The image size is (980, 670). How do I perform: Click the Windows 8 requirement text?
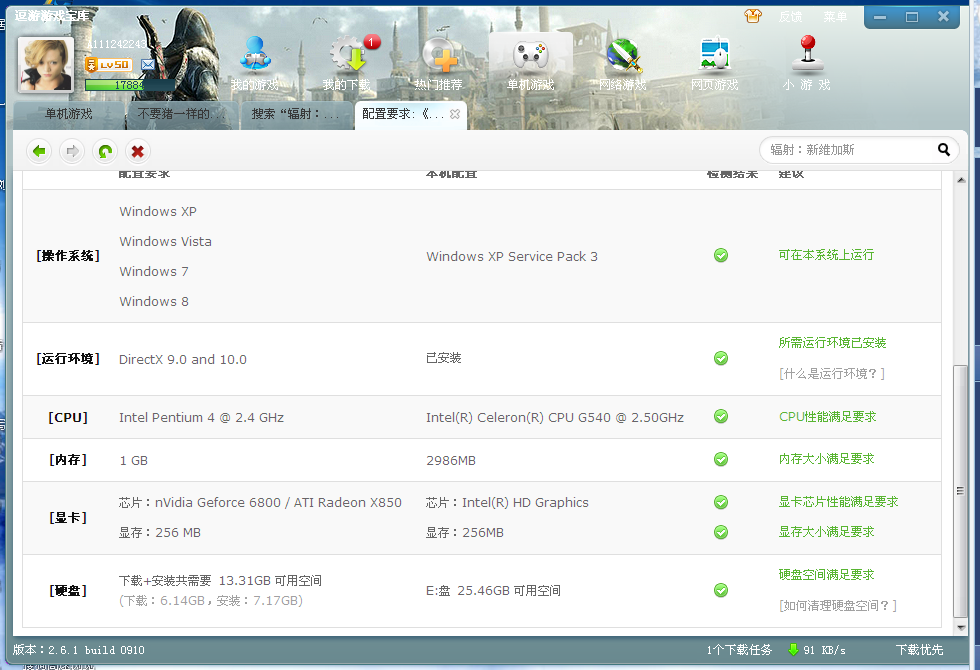[x=154, y=301]
